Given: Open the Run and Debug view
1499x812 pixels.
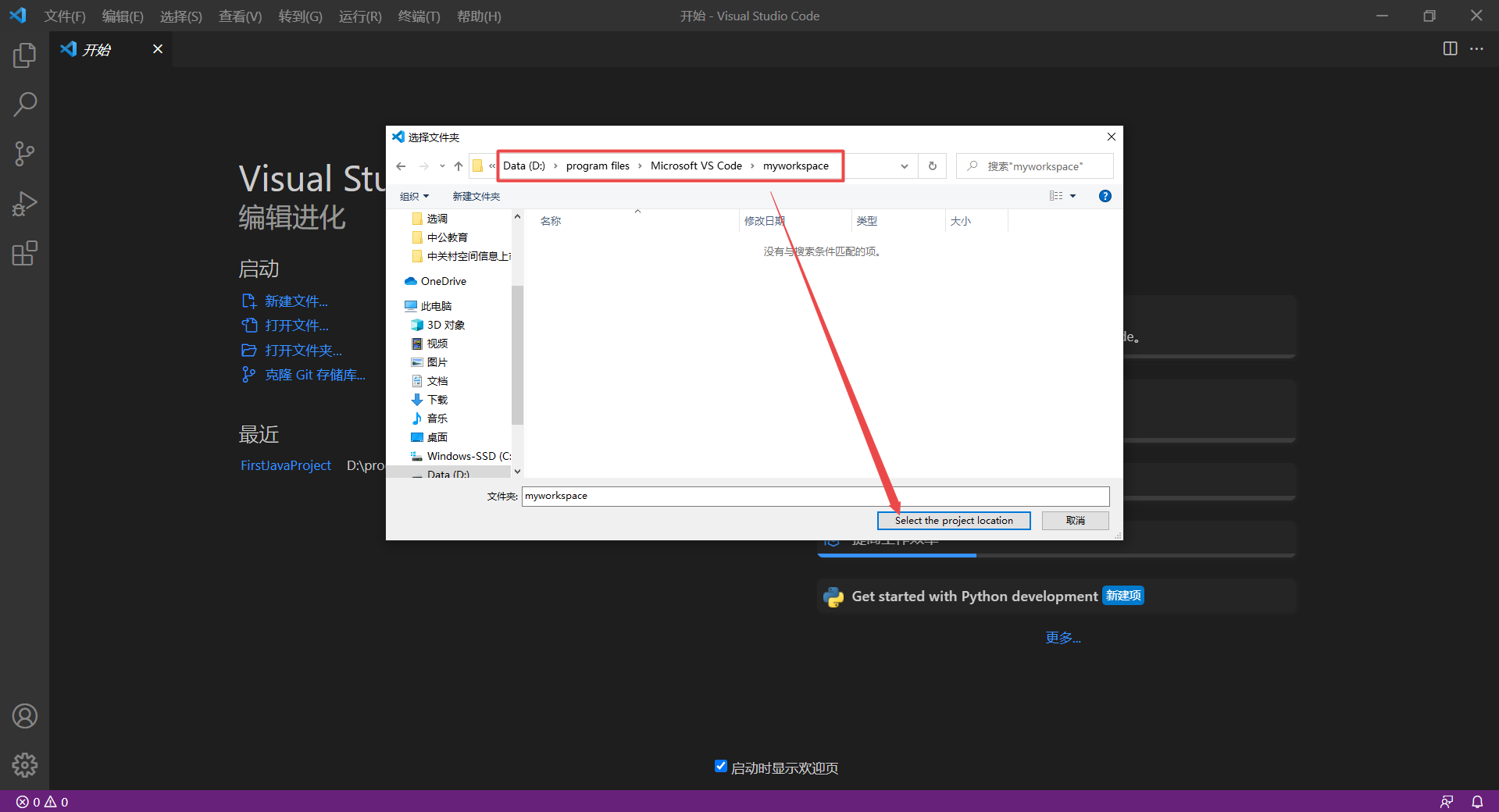Looking at the screenshot, I should click(x=24, y=204).
